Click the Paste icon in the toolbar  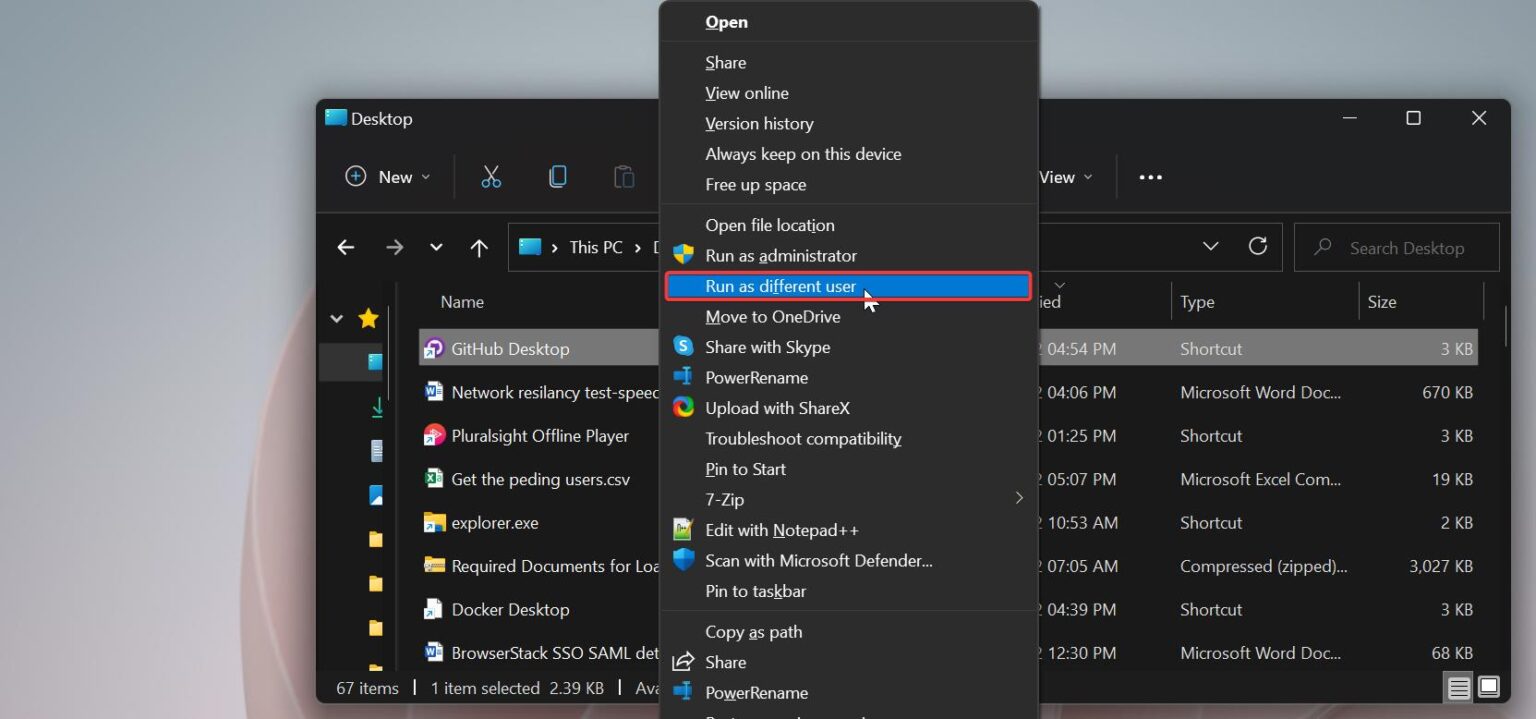[623, 176]
